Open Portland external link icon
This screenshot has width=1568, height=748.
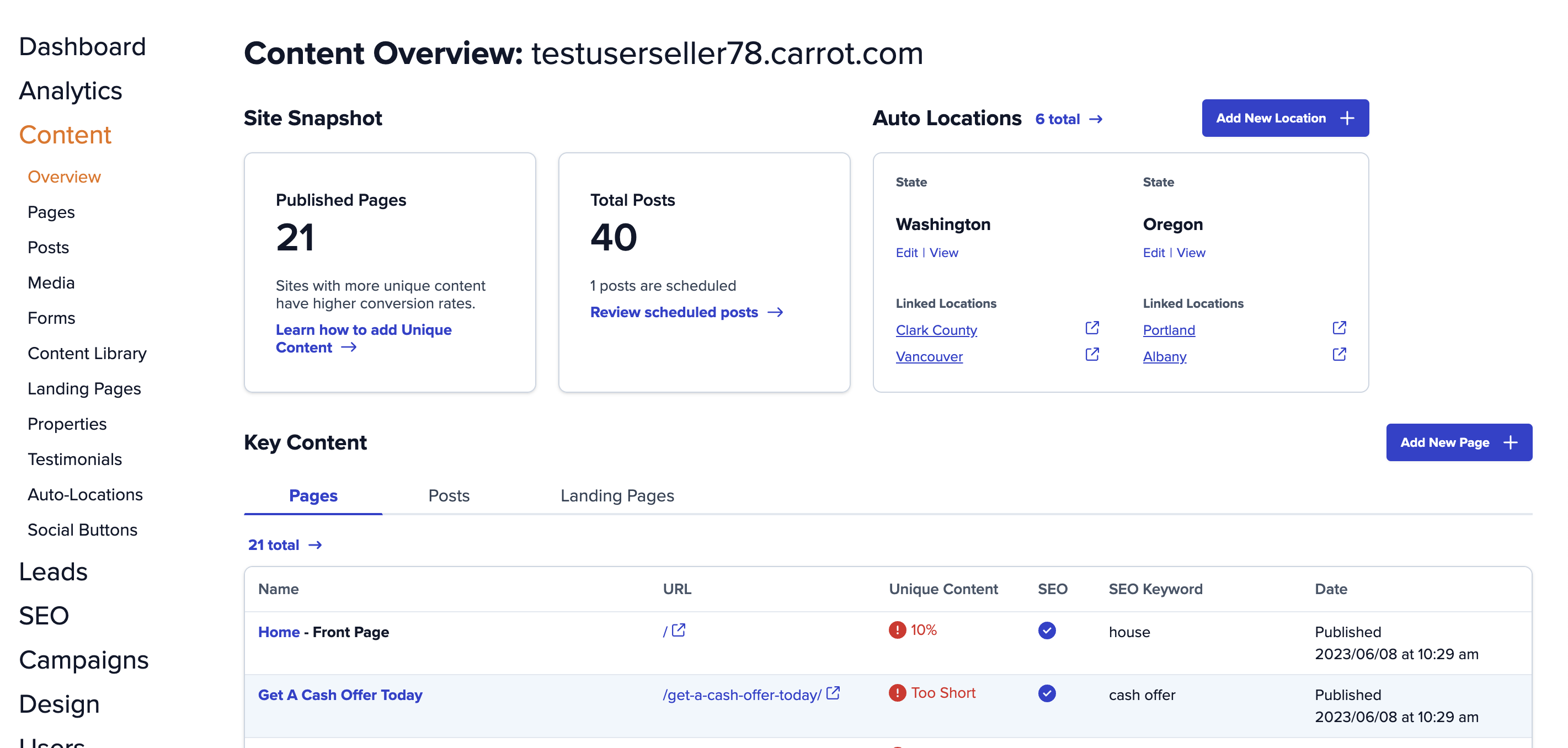click(x=1339, y=328)
